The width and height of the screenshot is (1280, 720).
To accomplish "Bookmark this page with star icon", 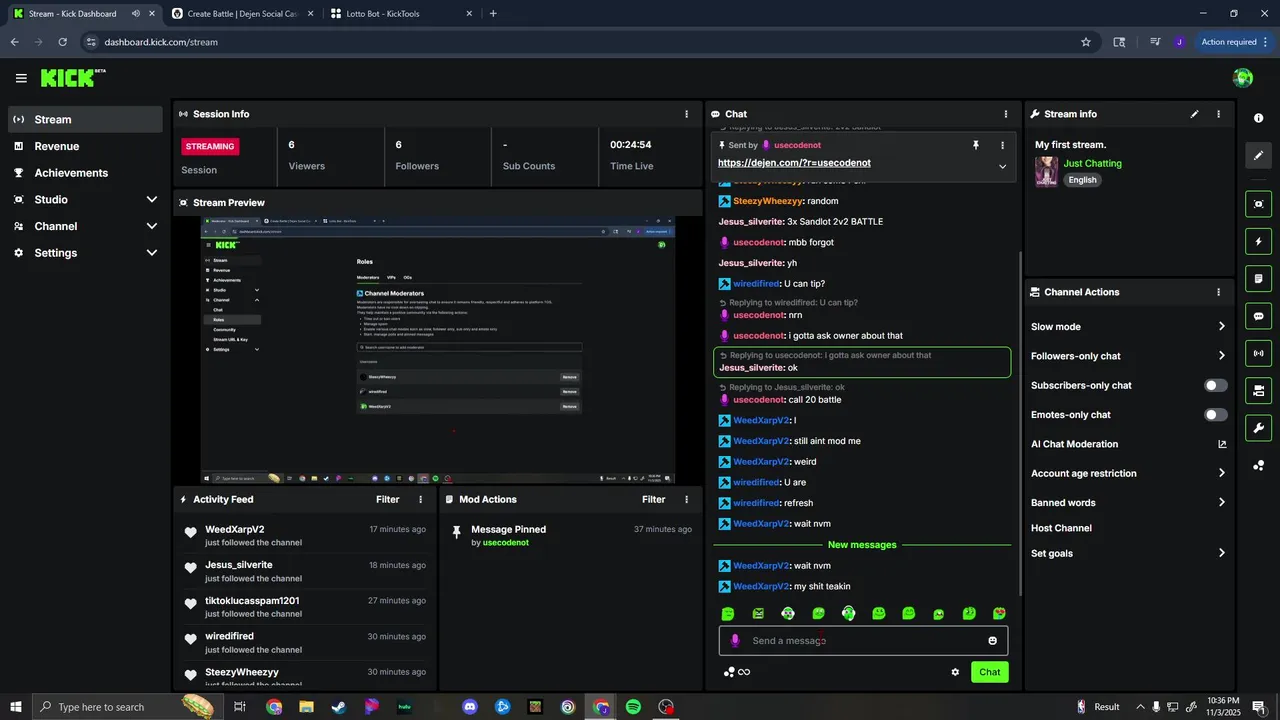I will point(1085,42).
